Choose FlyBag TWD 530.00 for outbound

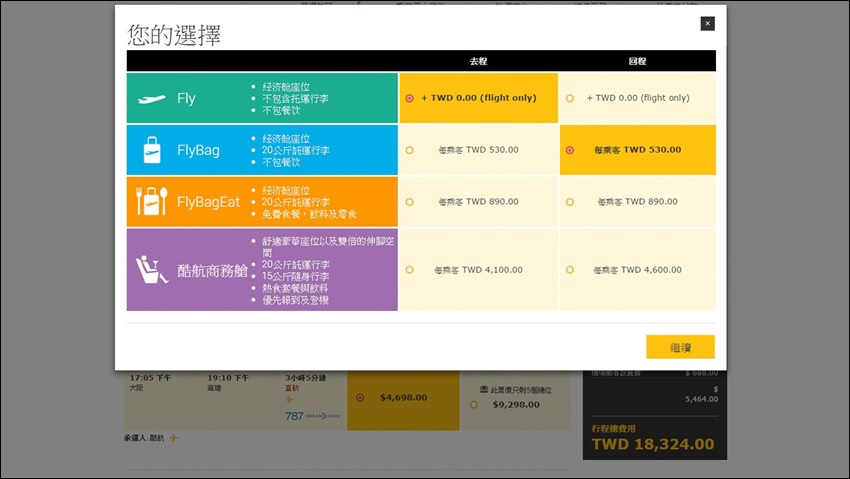[x=410, y=150]
